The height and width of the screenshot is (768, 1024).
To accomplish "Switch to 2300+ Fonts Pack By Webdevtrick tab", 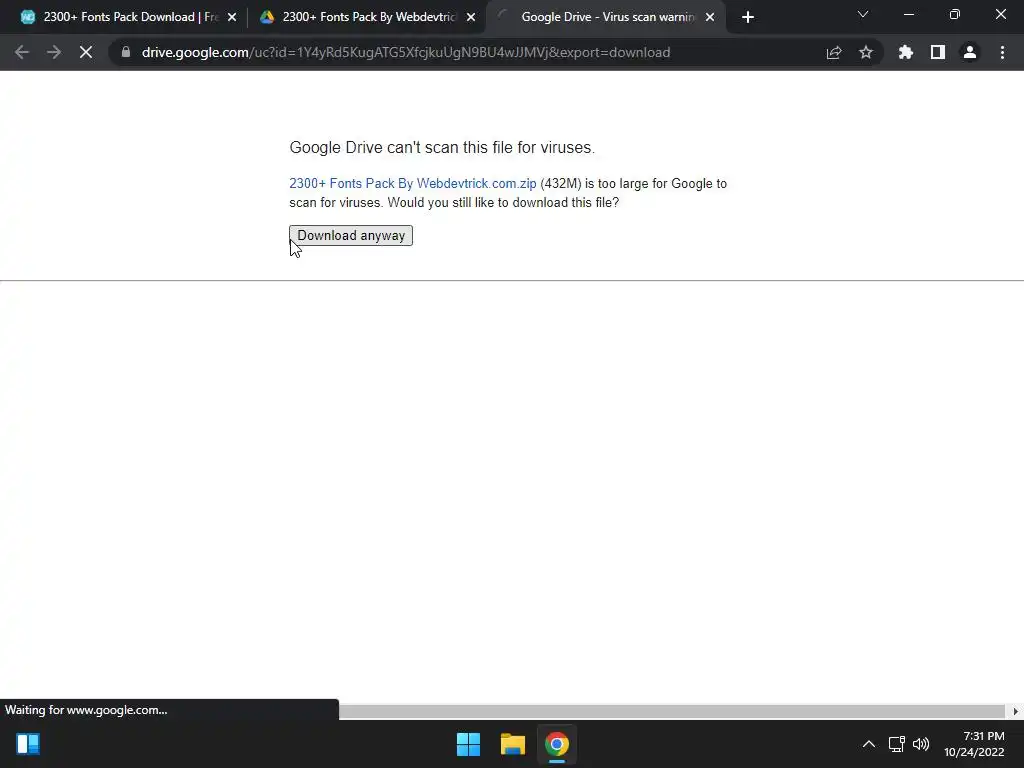I will [366, 17].
